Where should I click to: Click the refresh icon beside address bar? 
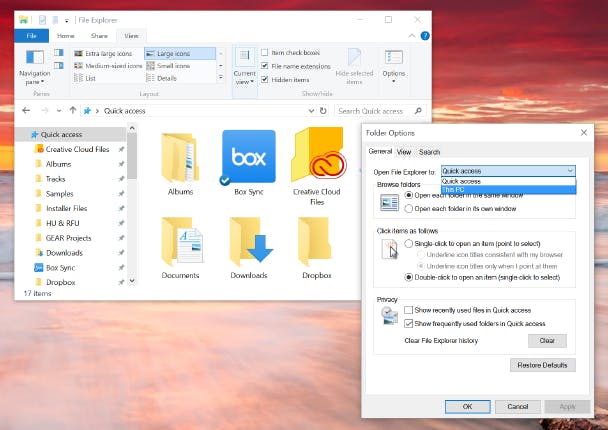323,111
